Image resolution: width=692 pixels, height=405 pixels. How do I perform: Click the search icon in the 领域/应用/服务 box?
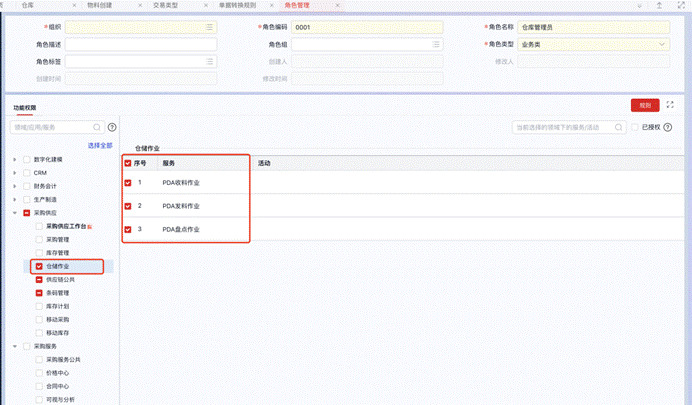click(97, 128)
